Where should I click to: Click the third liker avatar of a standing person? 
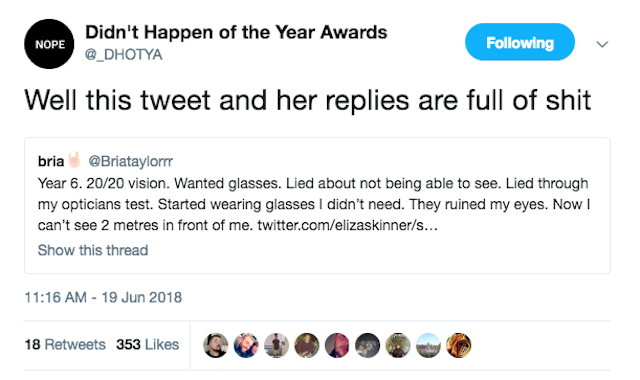[x=276, y=345]
